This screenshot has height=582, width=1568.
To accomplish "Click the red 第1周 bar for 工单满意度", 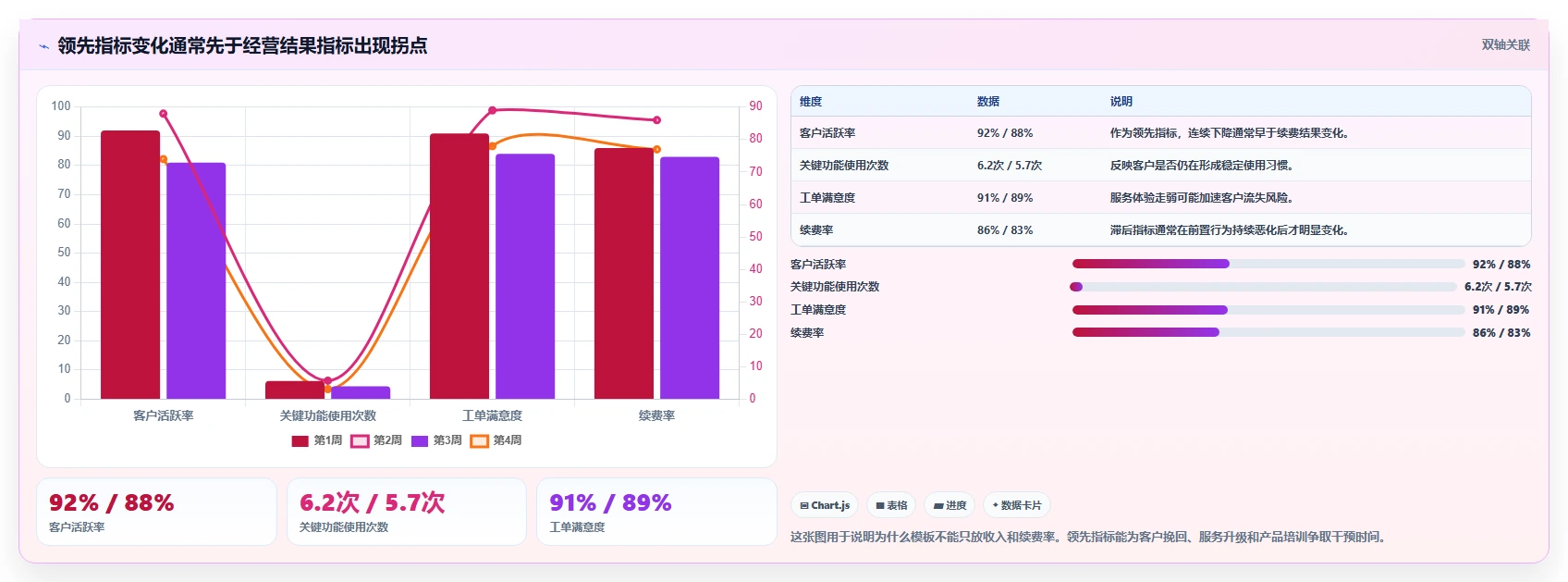I will tap(459, 266).
